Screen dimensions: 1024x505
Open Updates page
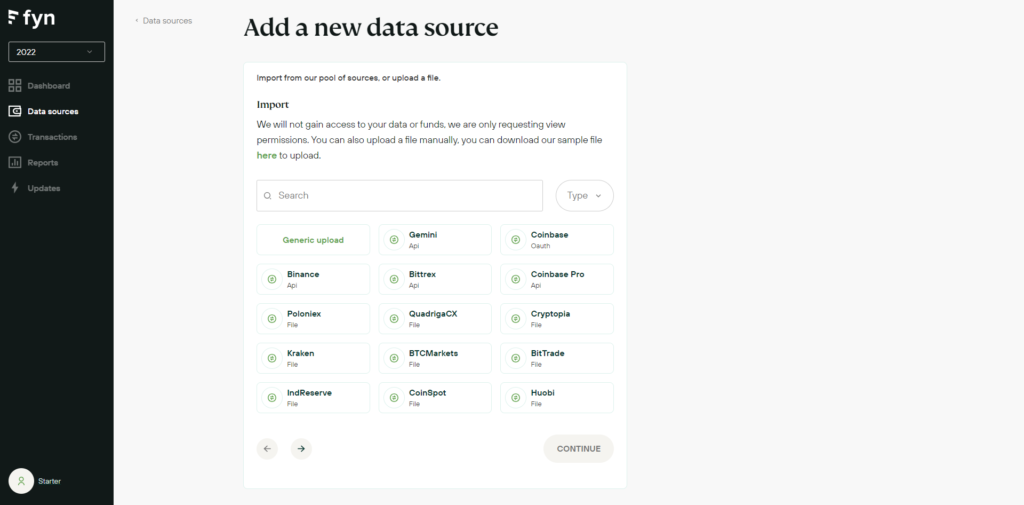coord(44,187)
